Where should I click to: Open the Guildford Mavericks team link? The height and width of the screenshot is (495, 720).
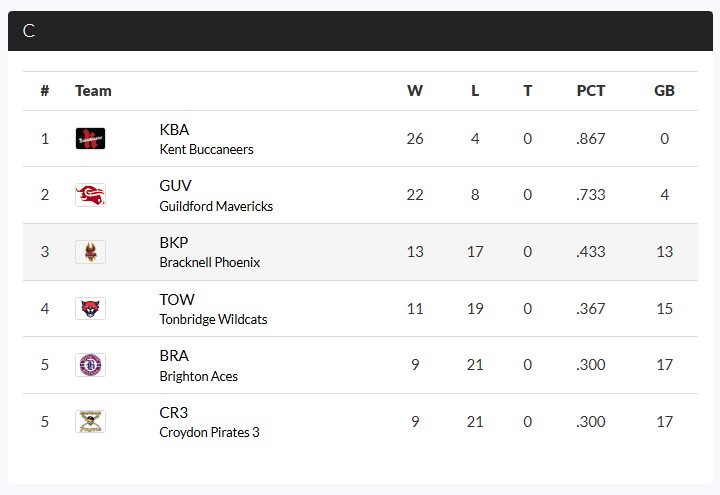pyautogui.click(x=216, y=206)
